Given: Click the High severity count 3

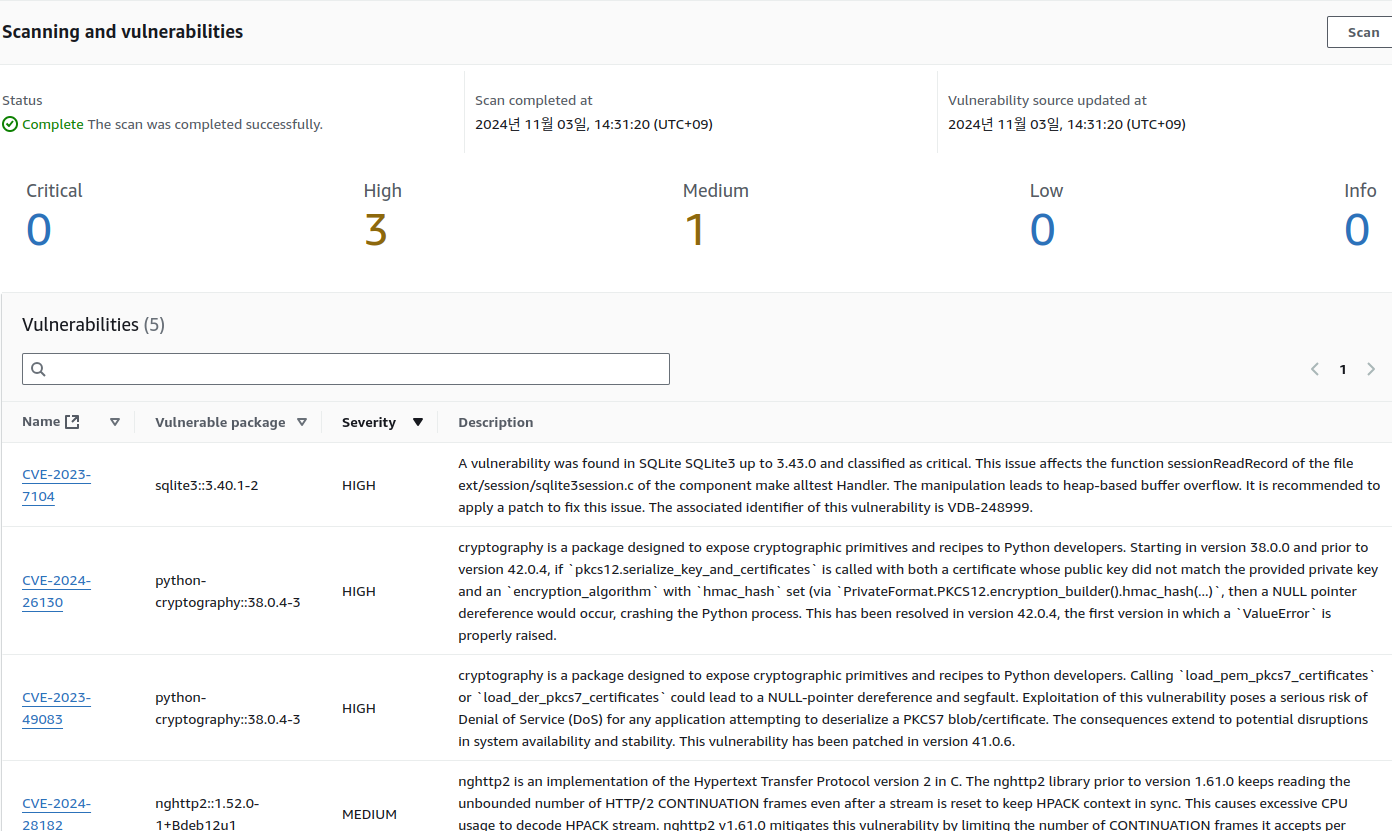Looking at the screenshot, I should (x=375, y=230).
